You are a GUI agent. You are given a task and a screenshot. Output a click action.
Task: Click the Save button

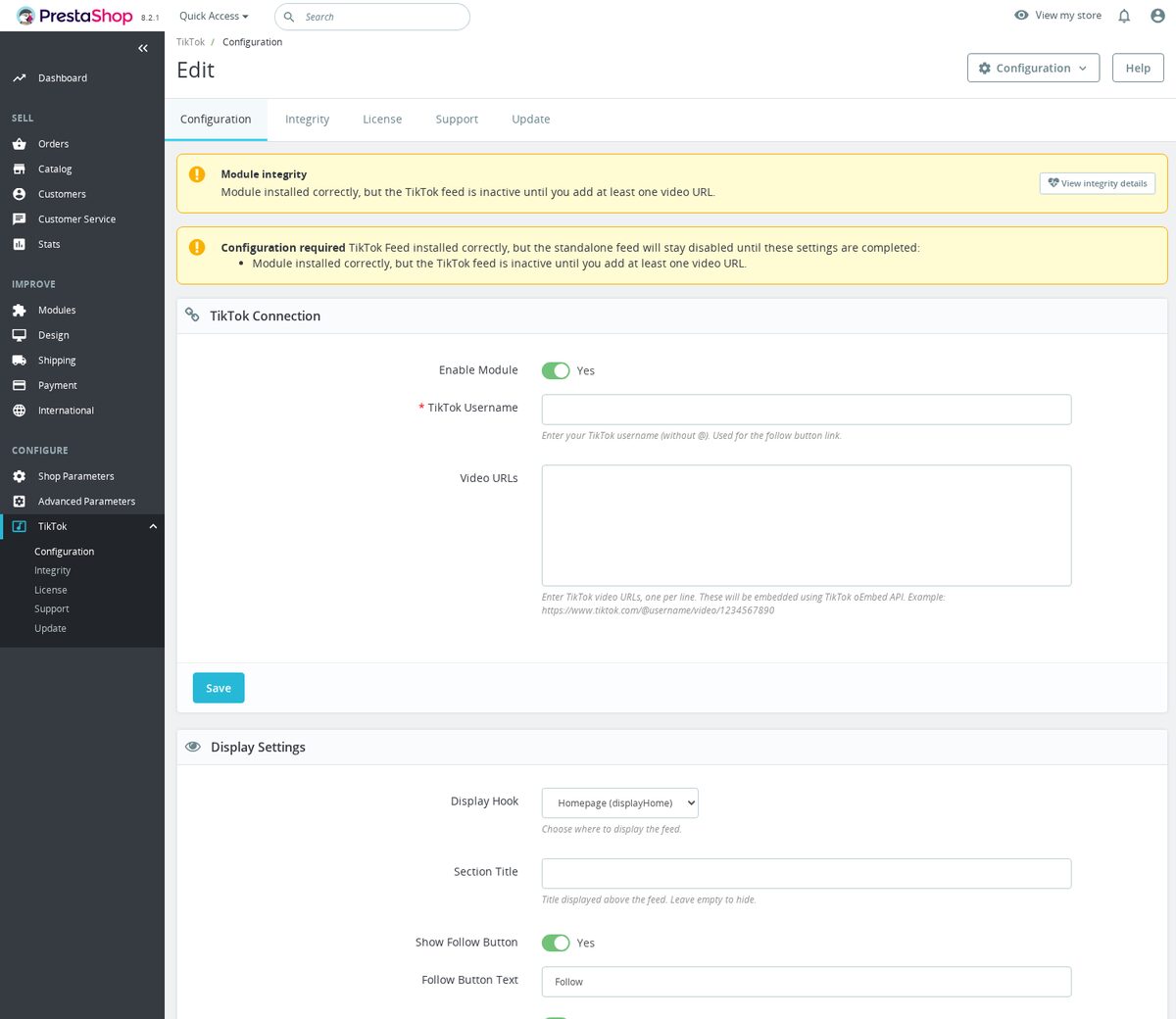pyautogui.click(x=219, y=688)
